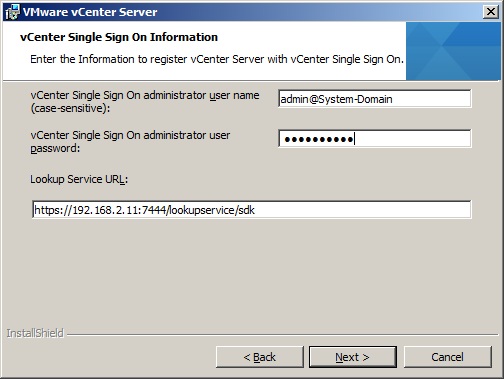Cancel the vCenter Server installation
The width and height of the screenshot is (504, 379).
pyautogui.click(x=447, y=357)
